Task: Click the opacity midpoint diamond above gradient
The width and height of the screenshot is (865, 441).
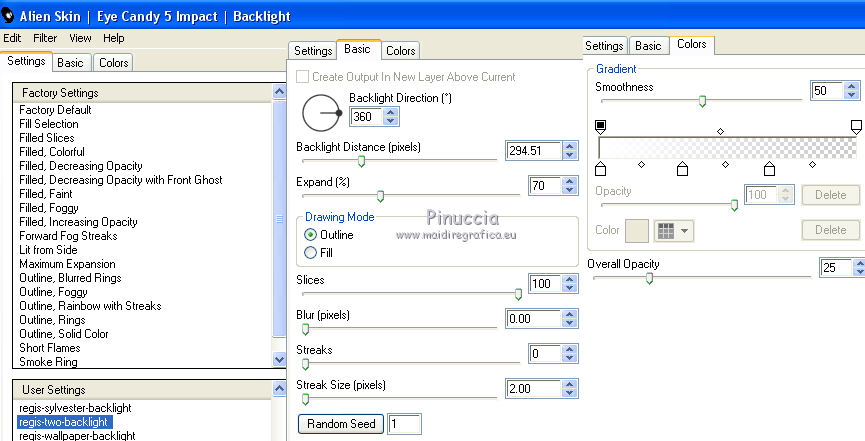Action: click(x=720, y=131)
